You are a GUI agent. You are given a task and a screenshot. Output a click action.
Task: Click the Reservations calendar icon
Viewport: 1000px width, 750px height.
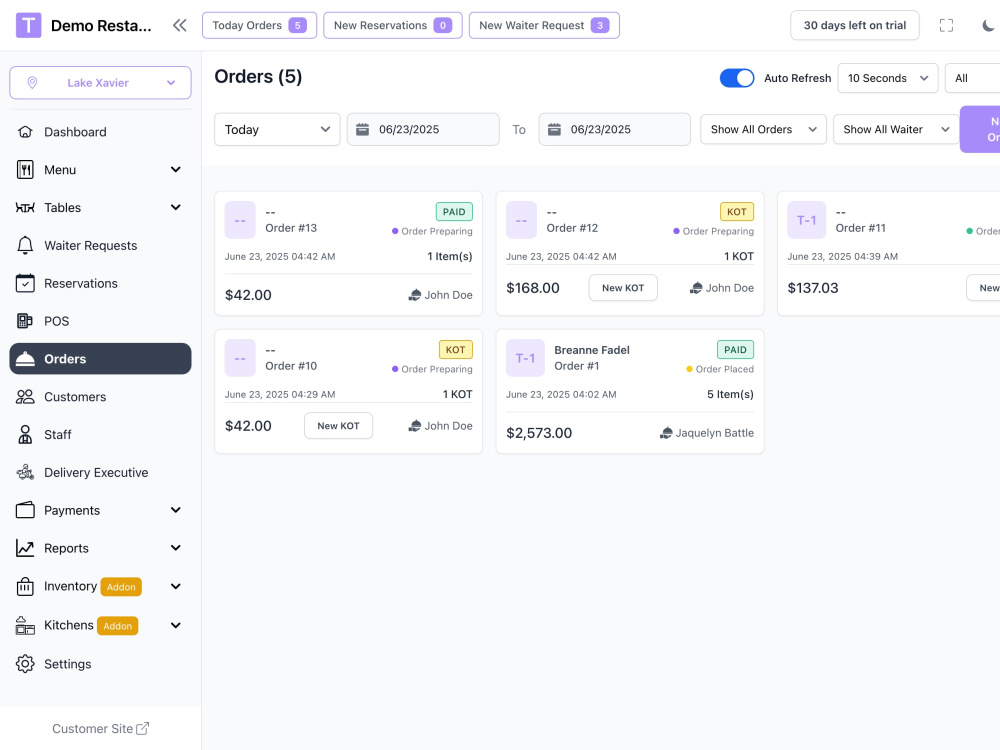click(x=25, y=283)
